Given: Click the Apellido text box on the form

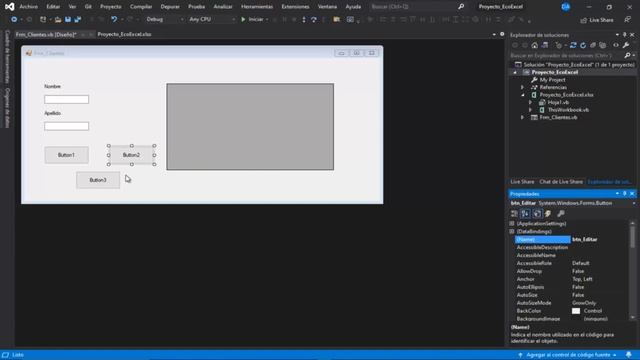Looking at the screenshot, I should [x=67, y=126].
